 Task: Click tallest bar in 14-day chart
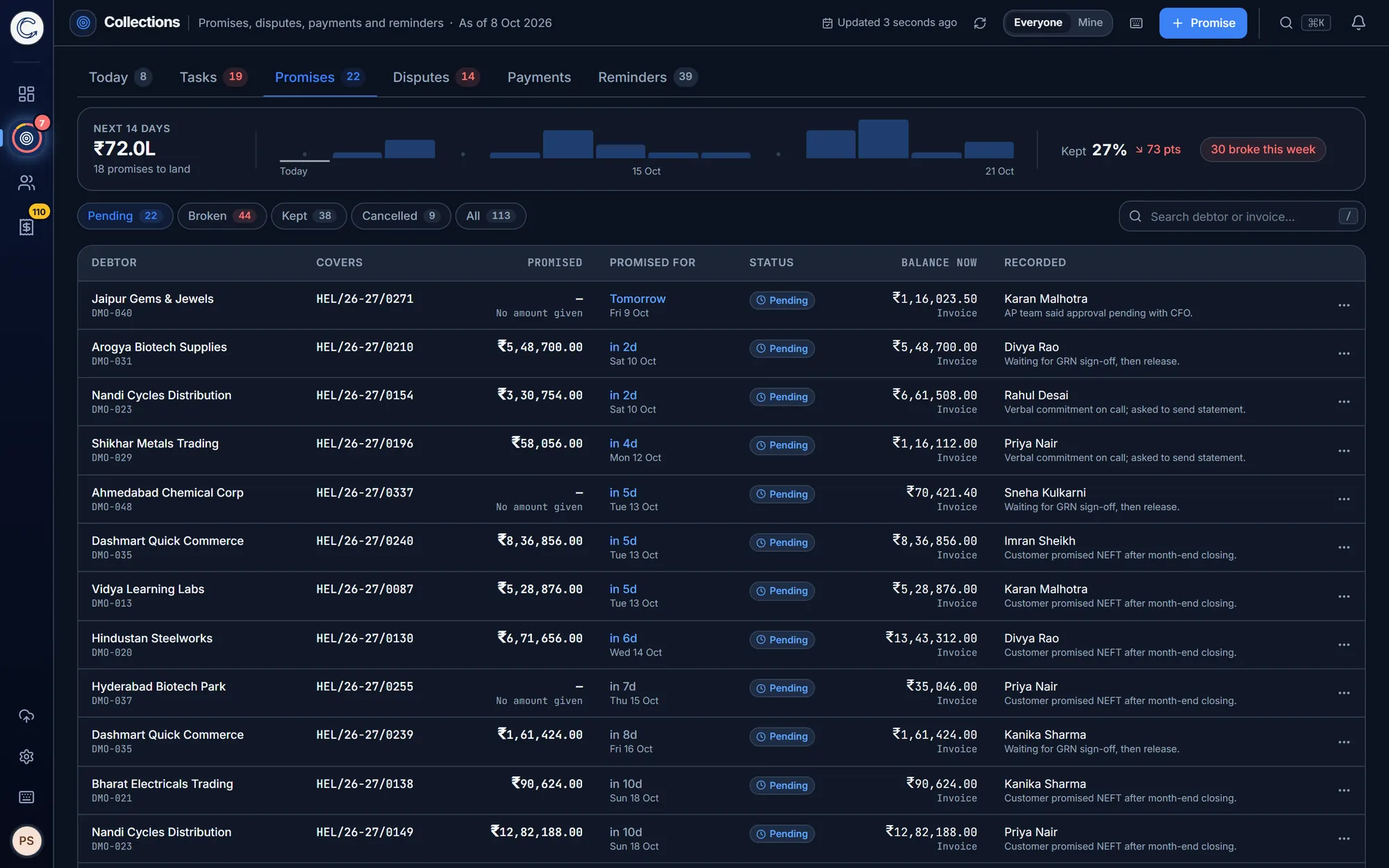(883, 139)
